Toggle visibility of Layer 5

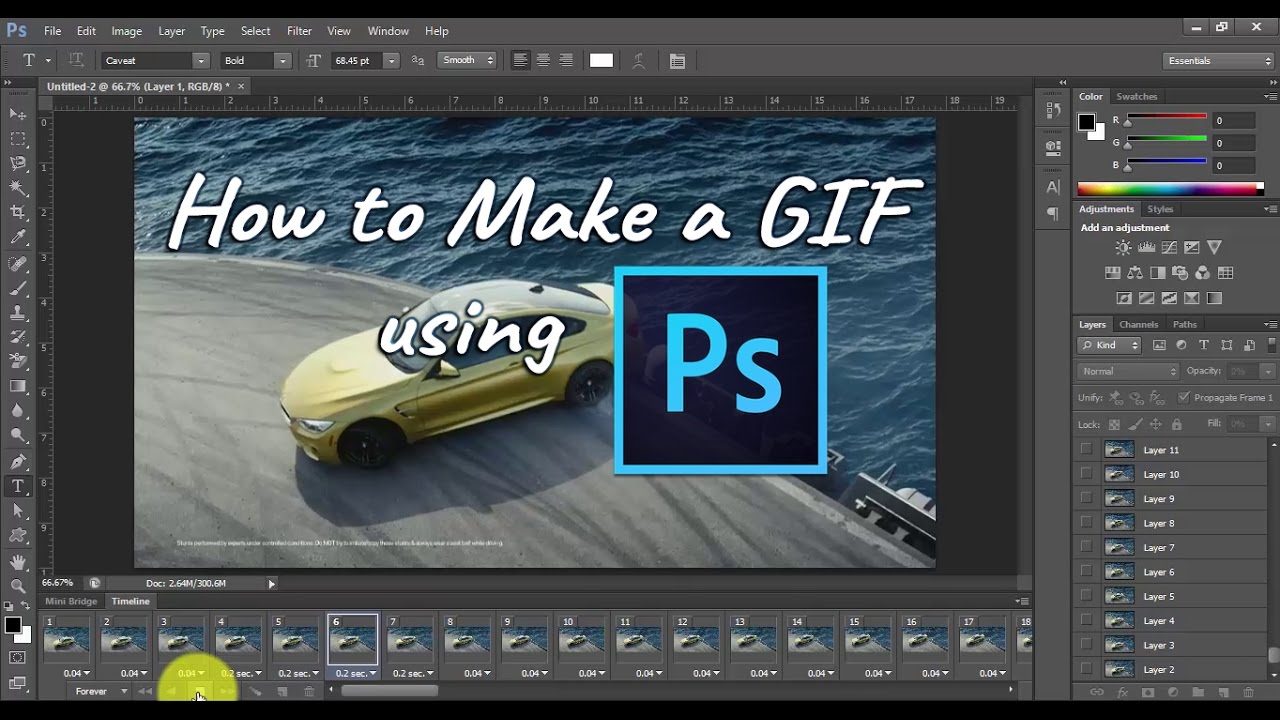click(1086, 596)
